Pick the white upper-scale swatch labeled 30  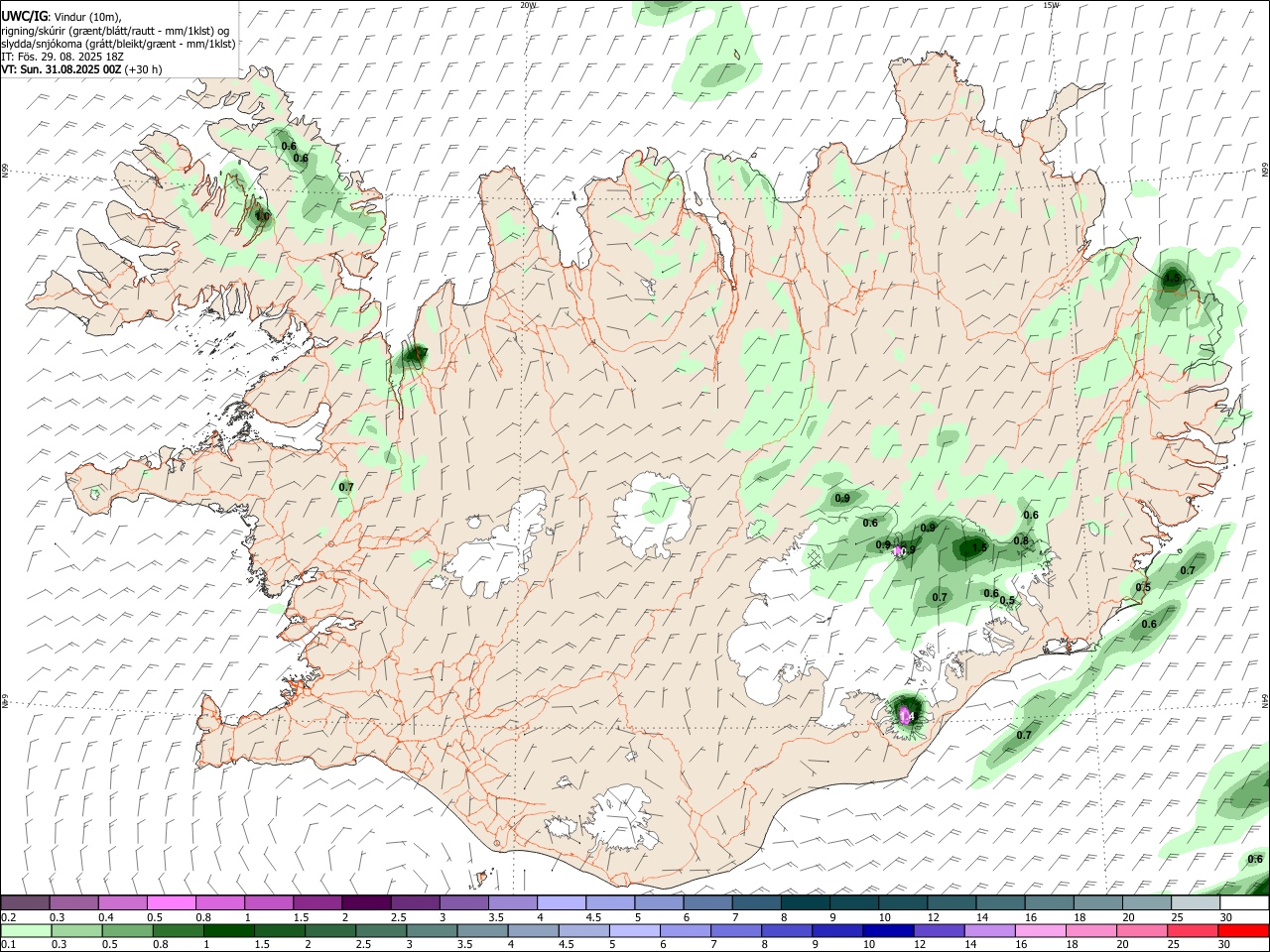[1244, 902]
